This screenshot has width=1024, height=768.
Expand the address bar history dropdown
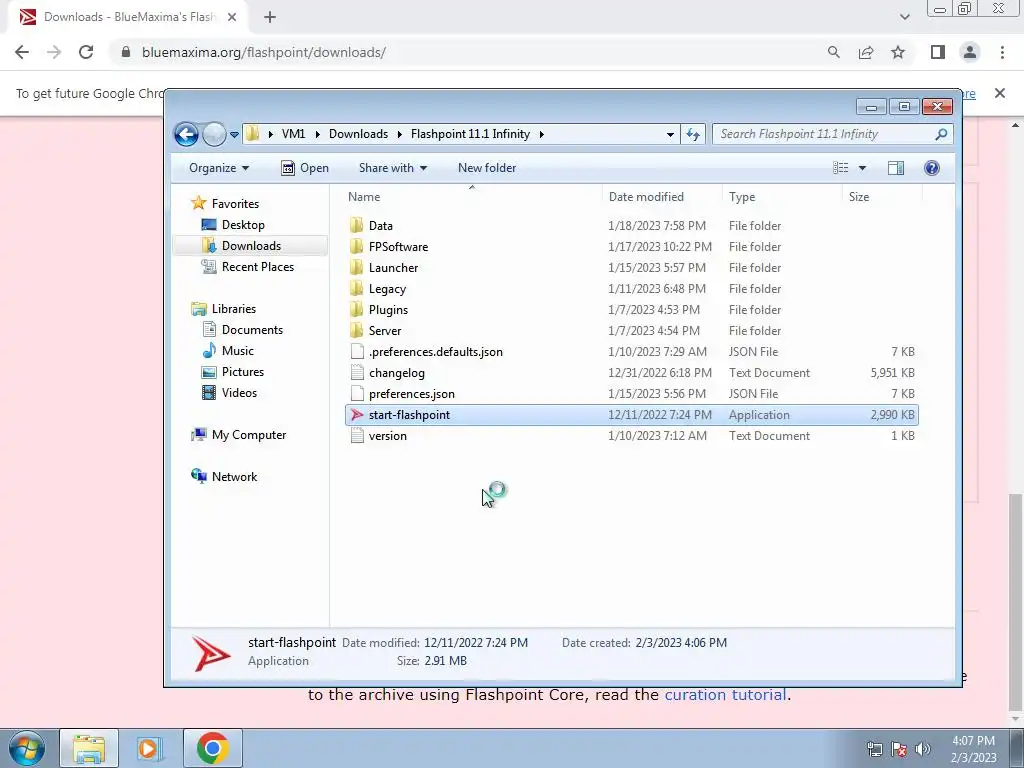tap(670, 134)
